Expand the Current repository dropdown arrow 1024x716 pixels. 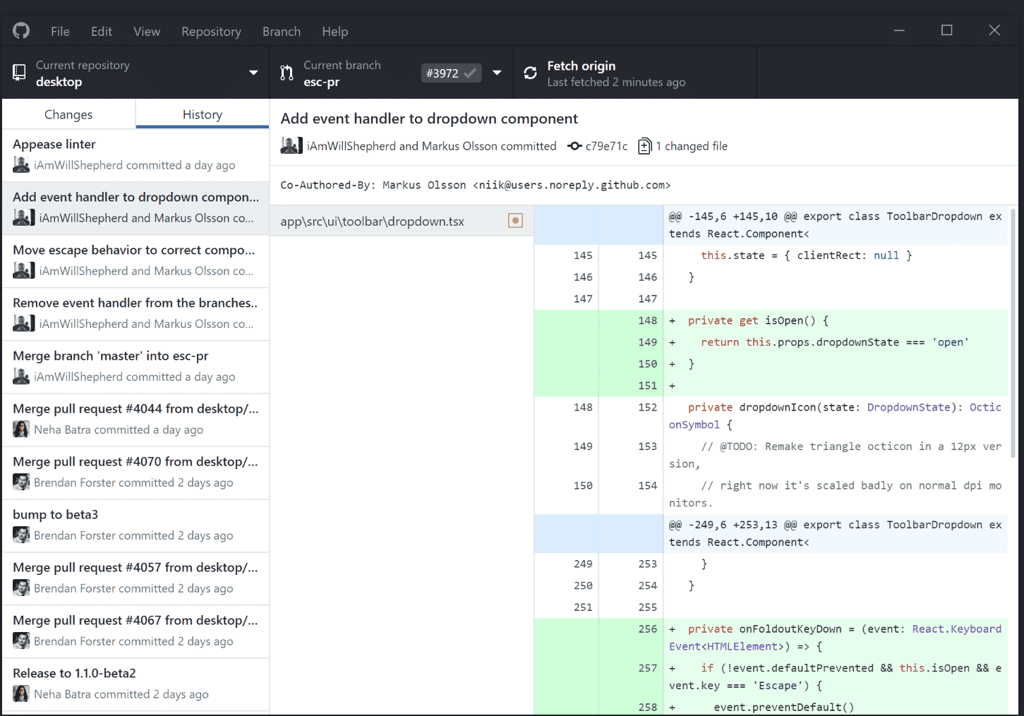pyautogui.click(x=253, y=73)
